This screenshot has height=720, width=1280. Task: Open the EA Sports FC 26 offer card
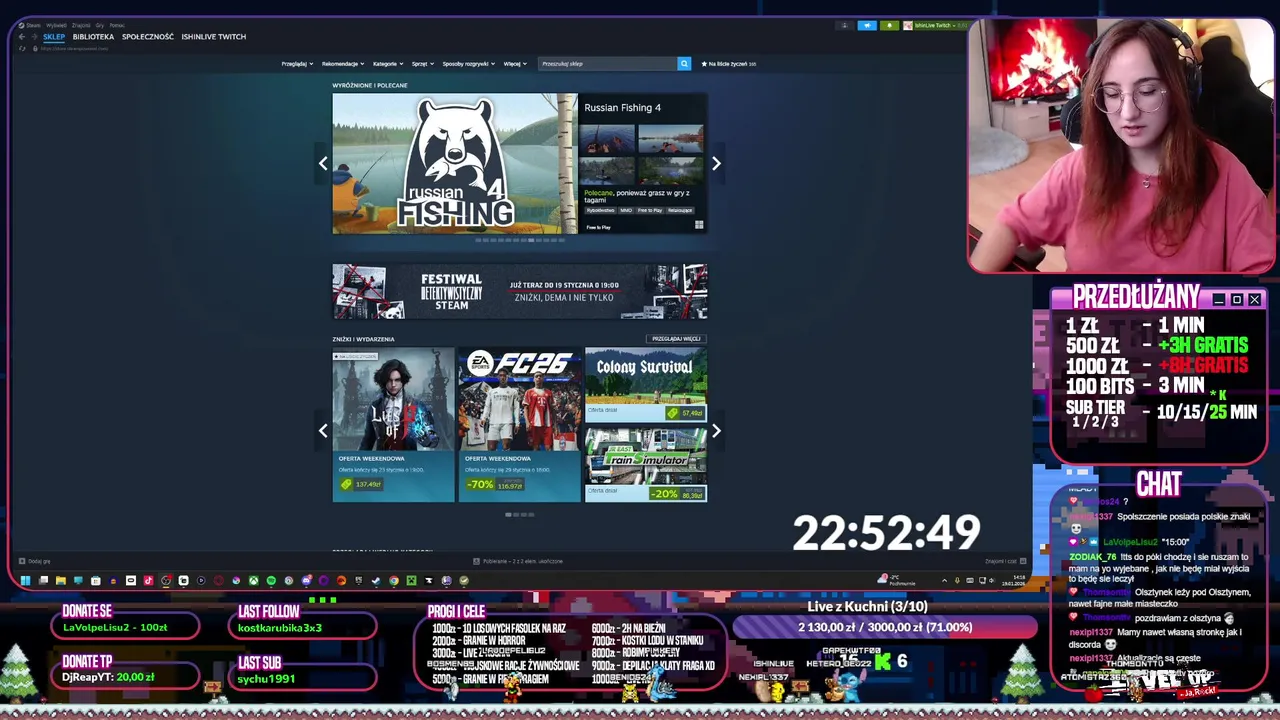(520, 424)
